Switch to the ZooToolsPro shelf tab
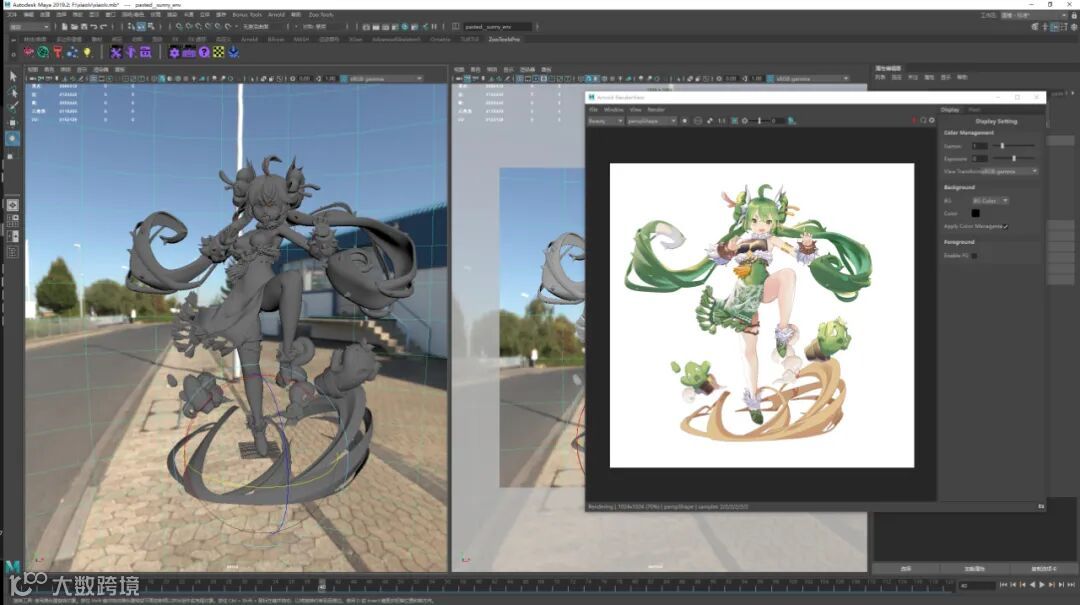Viewport: 1080px width, 605px height. (504, 39)
